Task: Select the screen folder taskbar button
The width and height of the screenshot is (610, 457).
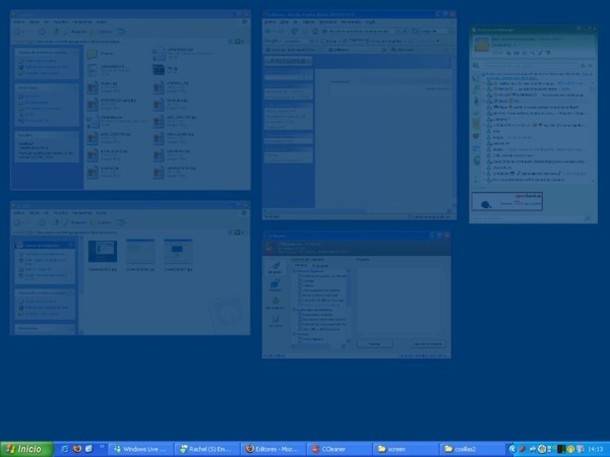Action: (405, 449)
